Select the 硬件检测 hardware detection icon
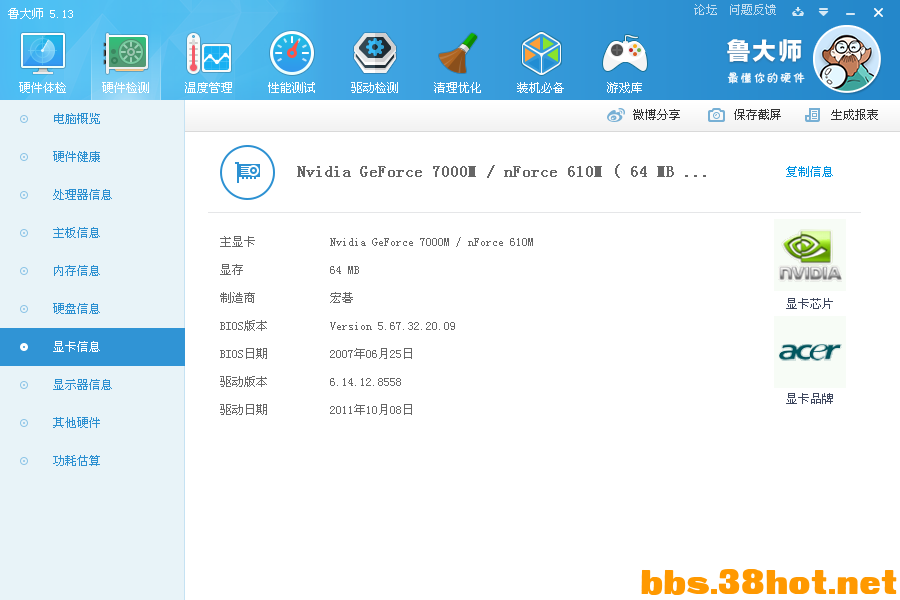Screen dimensions: 900x600 click(126, 54)
